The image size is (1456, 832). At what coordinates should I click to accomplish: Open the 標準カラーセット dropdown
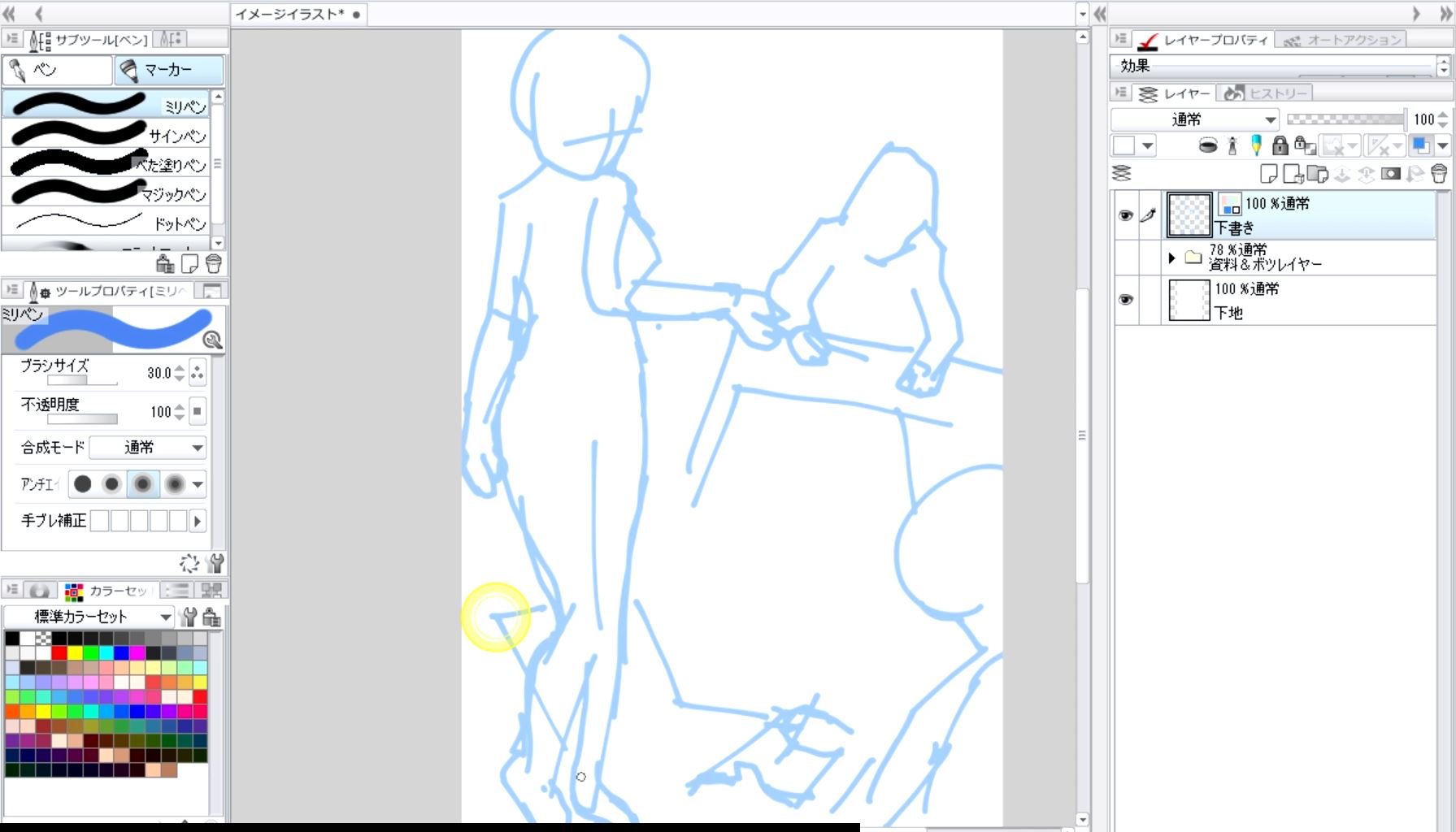[x=89, y=617]
